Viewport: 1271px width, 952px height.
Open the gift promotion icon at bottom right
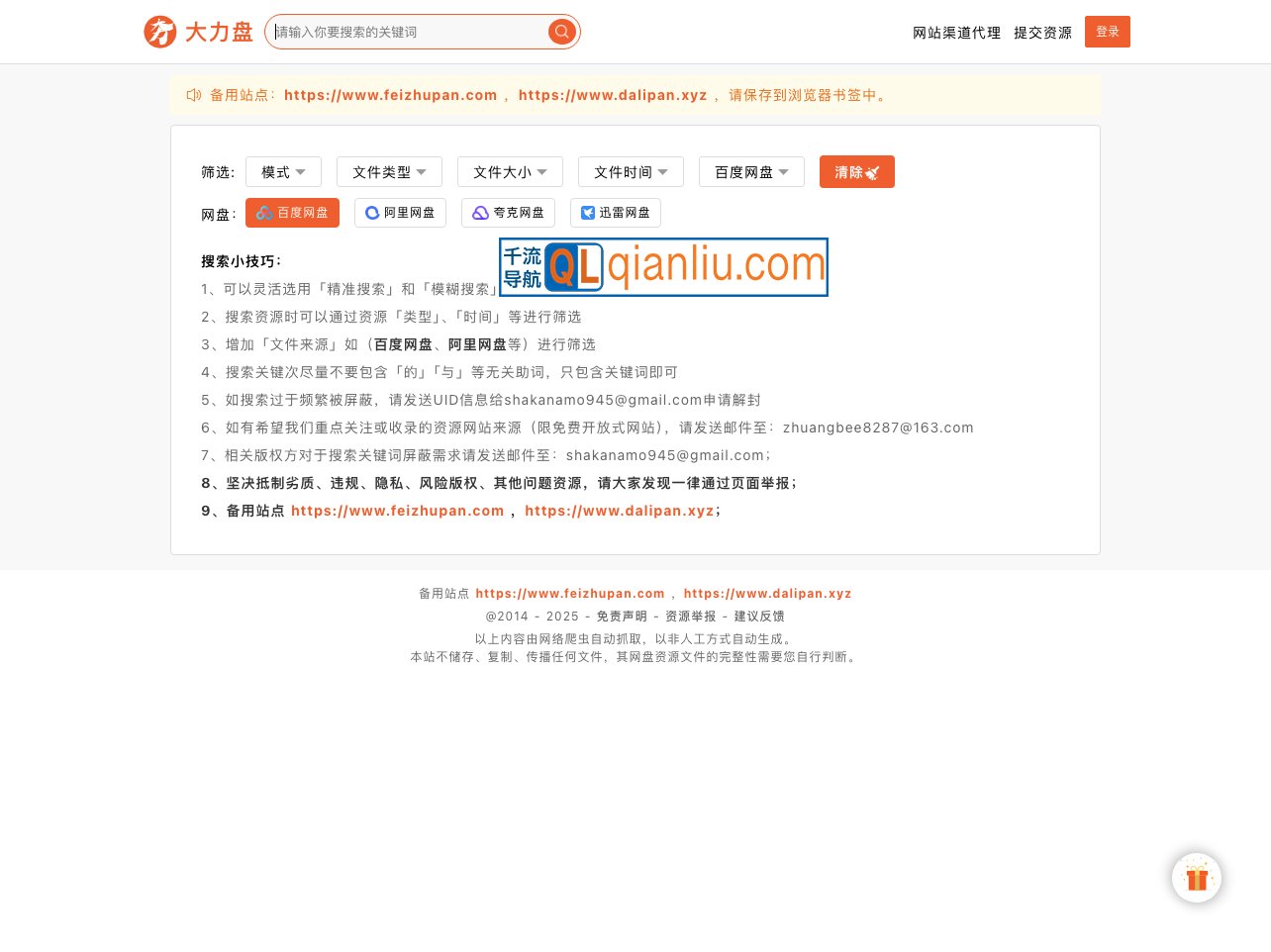[x=1197, y=878]
